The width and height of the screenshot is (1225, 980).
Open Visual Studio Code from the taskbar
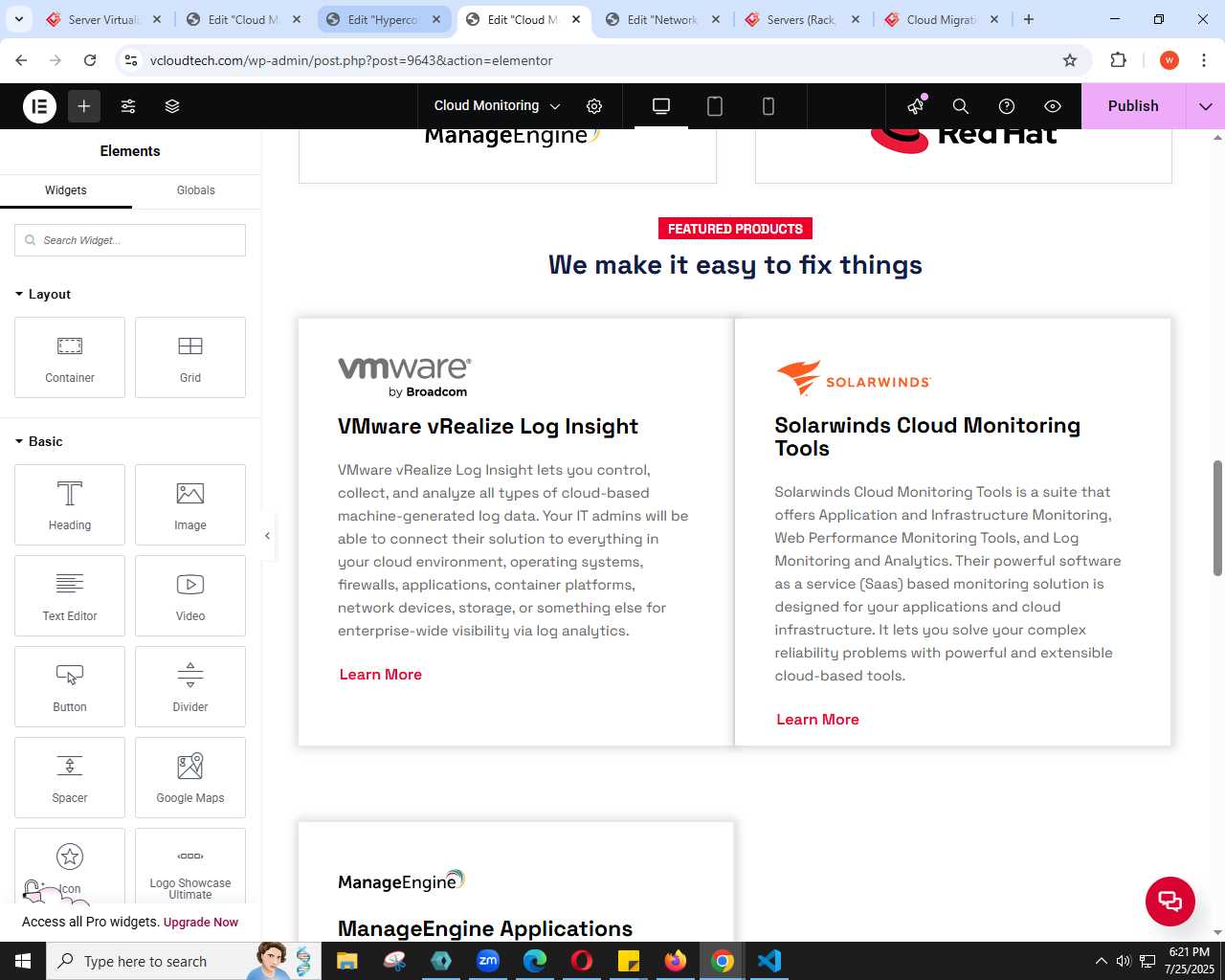point(769,961)
